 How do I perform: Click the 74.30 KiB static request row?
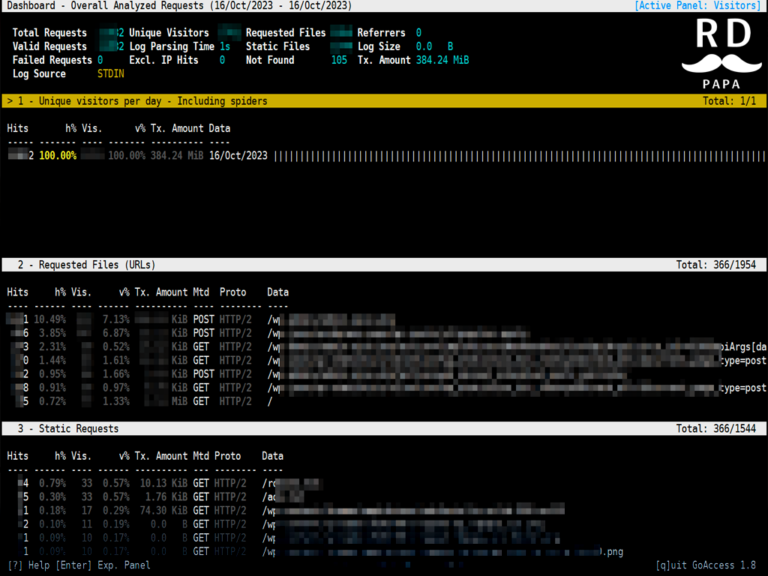click(160, 509)
